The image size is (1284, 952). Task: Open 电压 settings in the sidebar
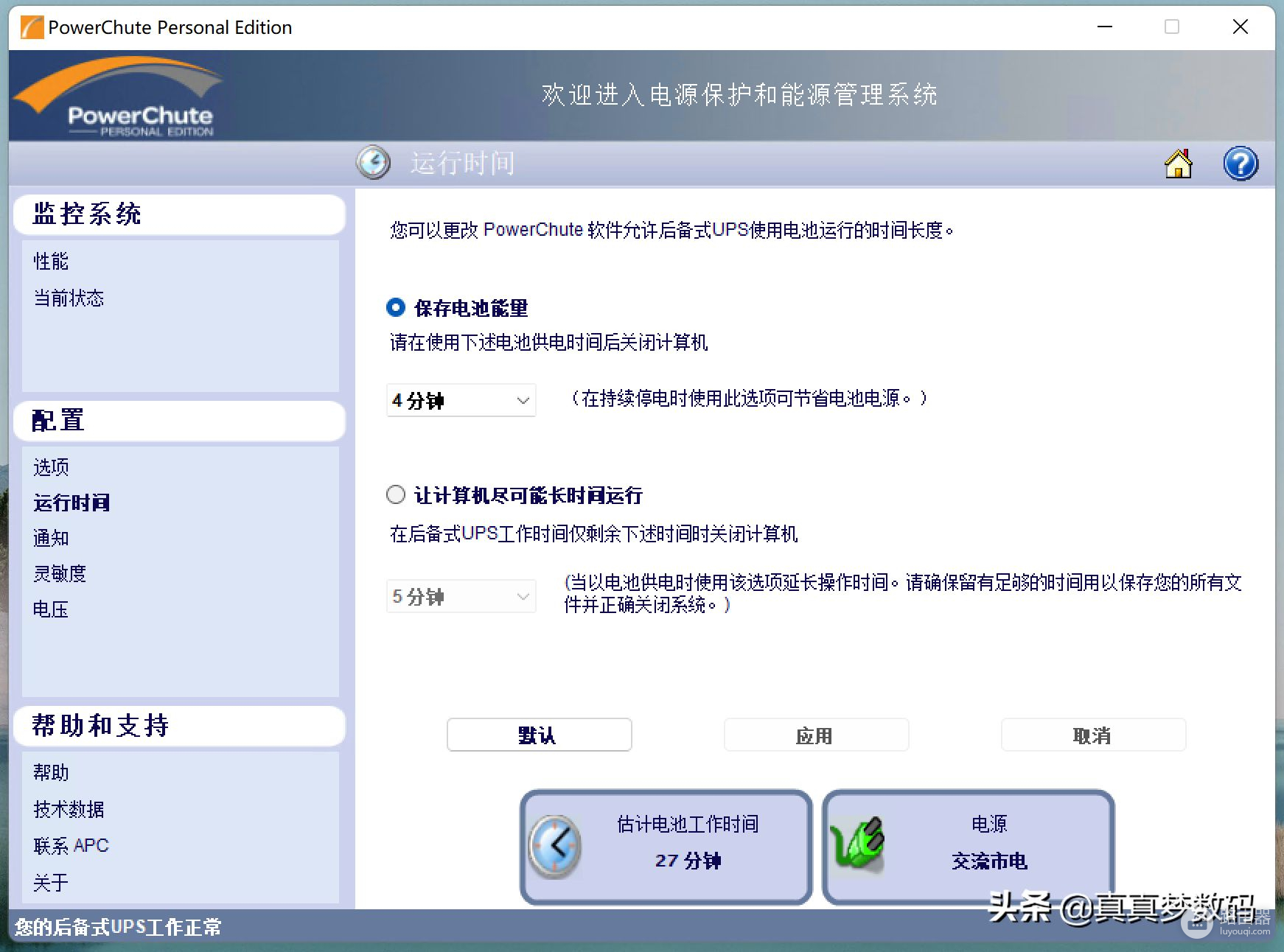pyautogui.click(x=51, y=609)
